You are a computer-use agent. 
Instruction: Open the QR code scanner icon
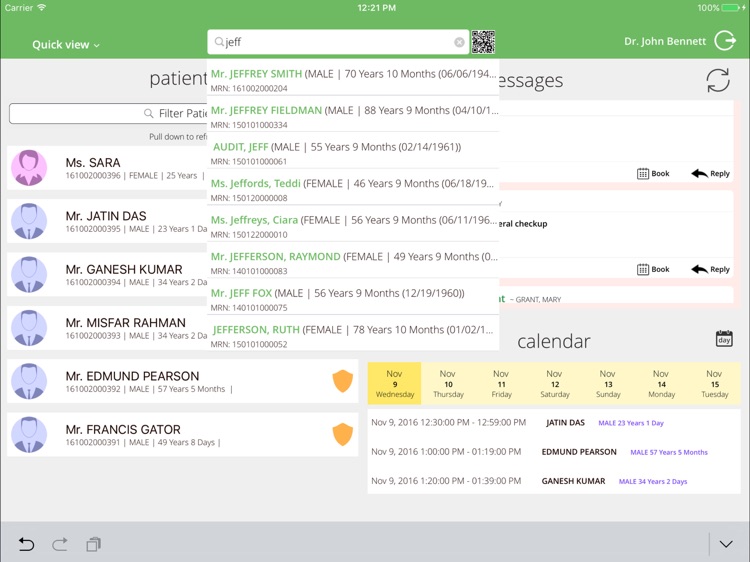tap(483, 42)
